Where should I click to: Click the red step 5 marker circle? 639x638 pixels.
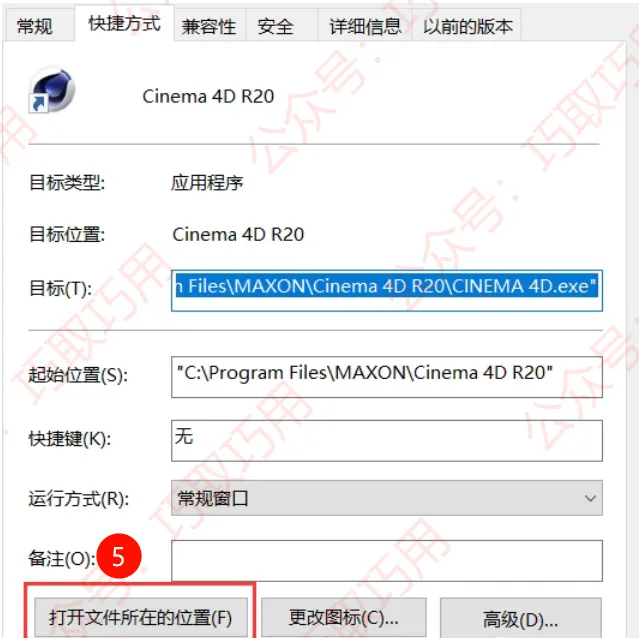[119, 556]
